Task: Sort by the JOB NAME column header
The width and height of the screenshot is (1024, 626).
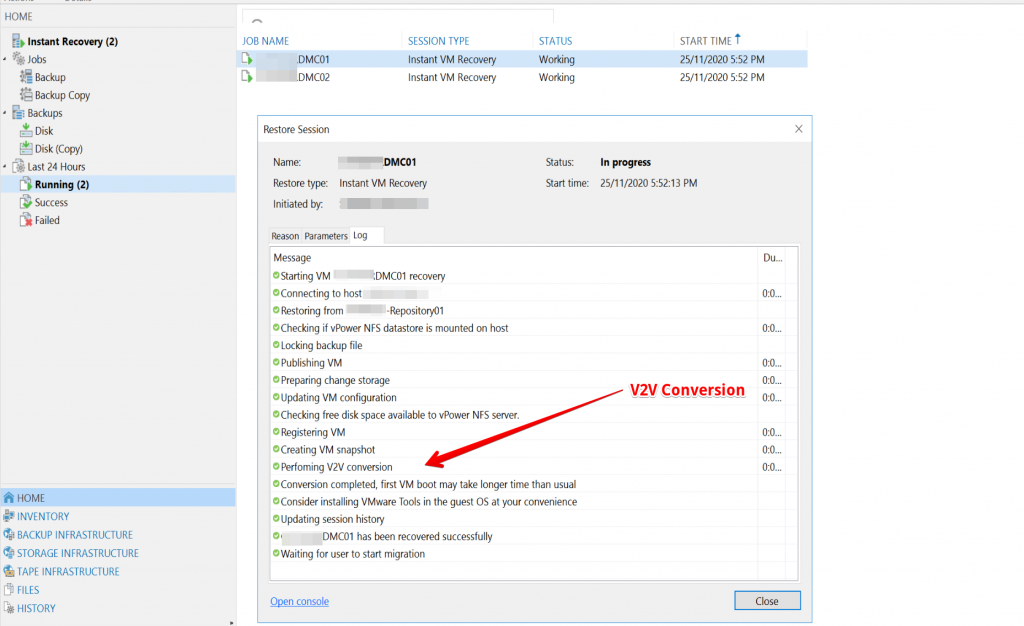Action: pos(266,40)
